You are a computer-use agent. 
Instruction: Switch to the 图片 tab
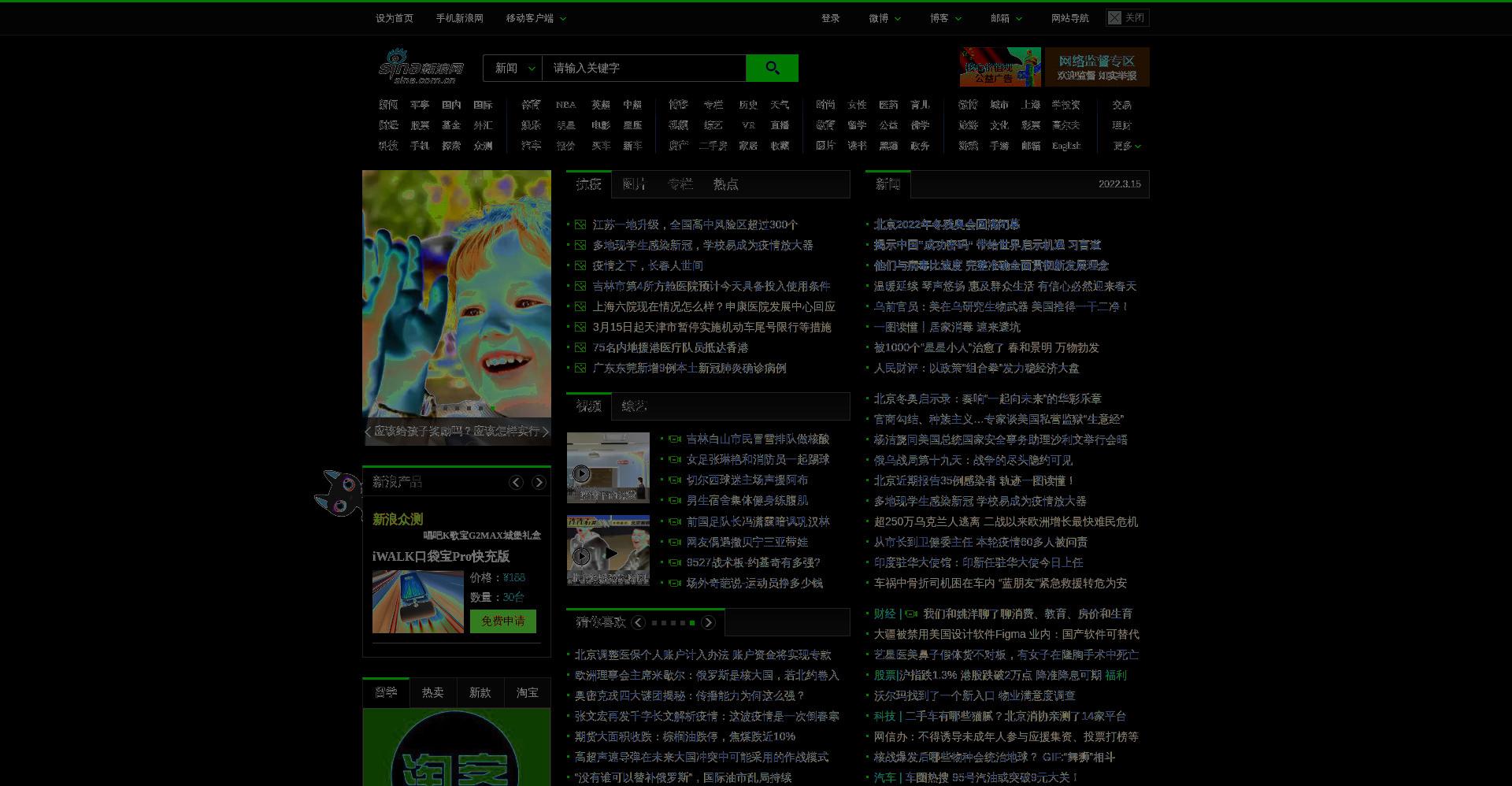coord(634,184)
